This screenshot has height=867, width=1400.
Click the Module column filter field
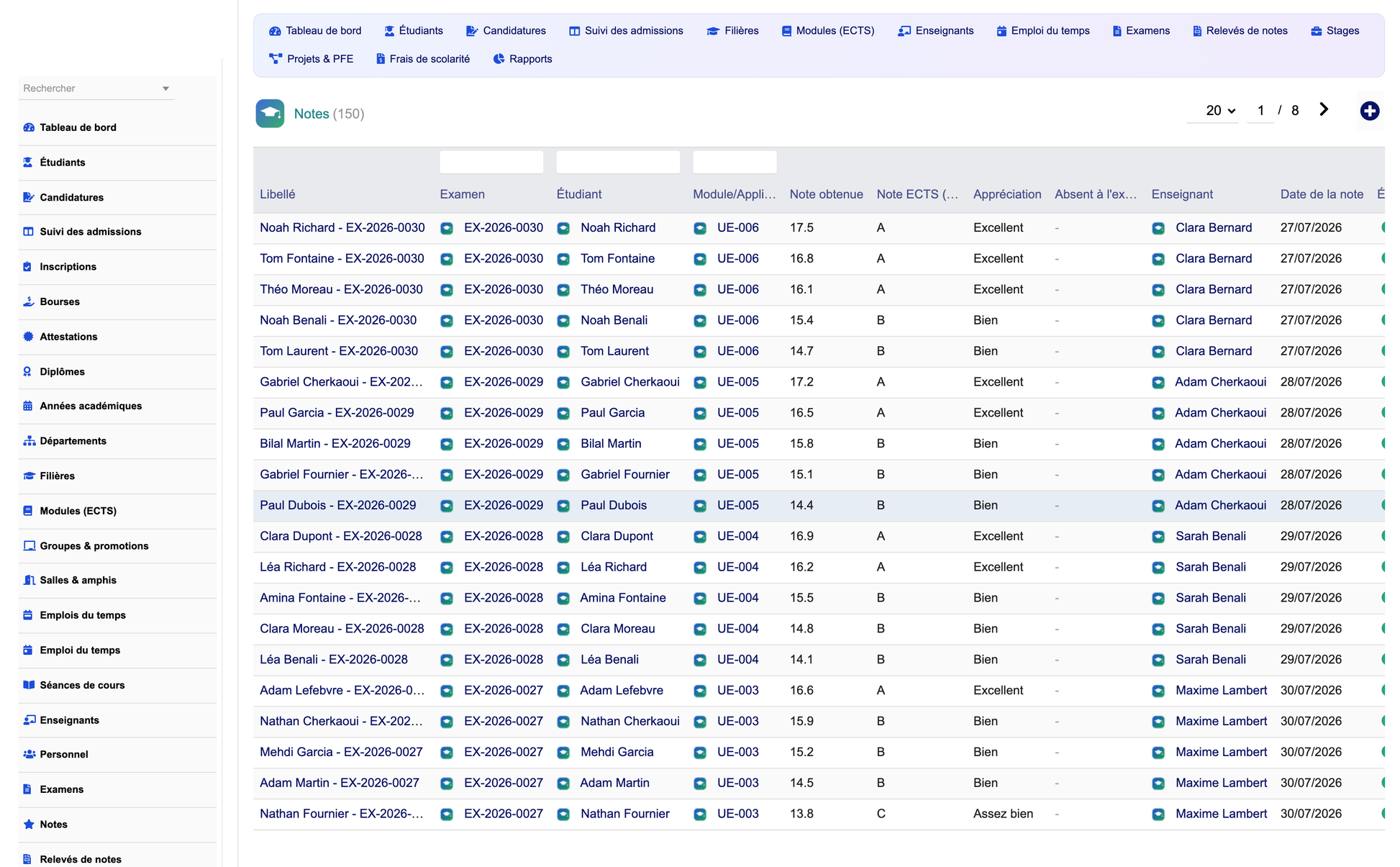(735, 162)
